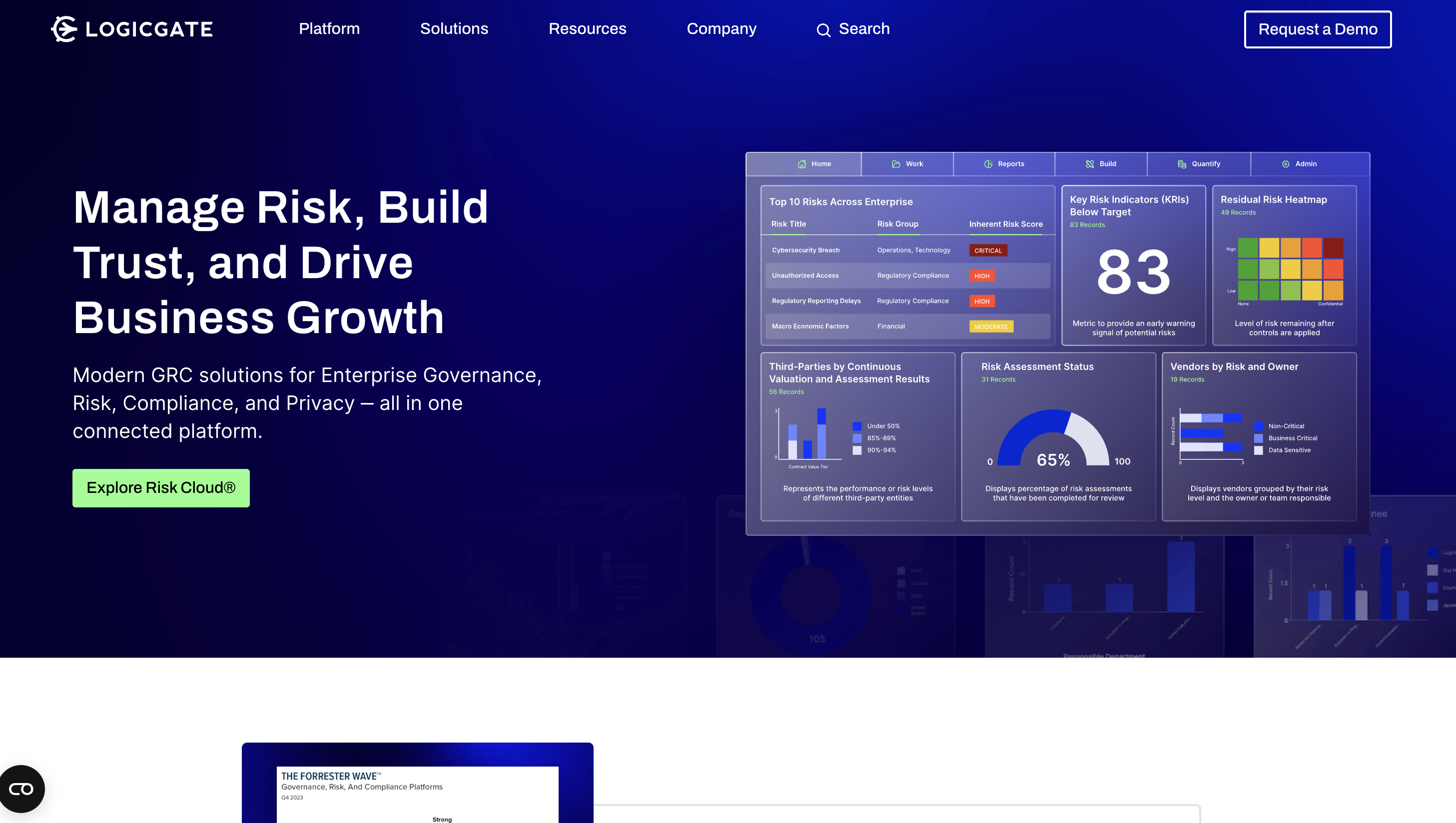The image size is (1456, 823).
Task: Click Regulatory Reporting Delays row title
Action: pyautogui.click(x=816, y=301)
